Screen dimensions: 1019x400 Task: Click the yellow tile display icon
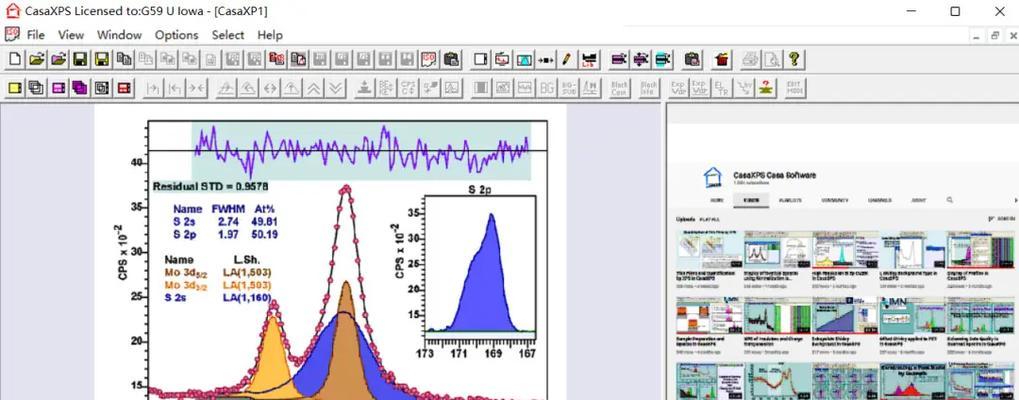(14, 88)
